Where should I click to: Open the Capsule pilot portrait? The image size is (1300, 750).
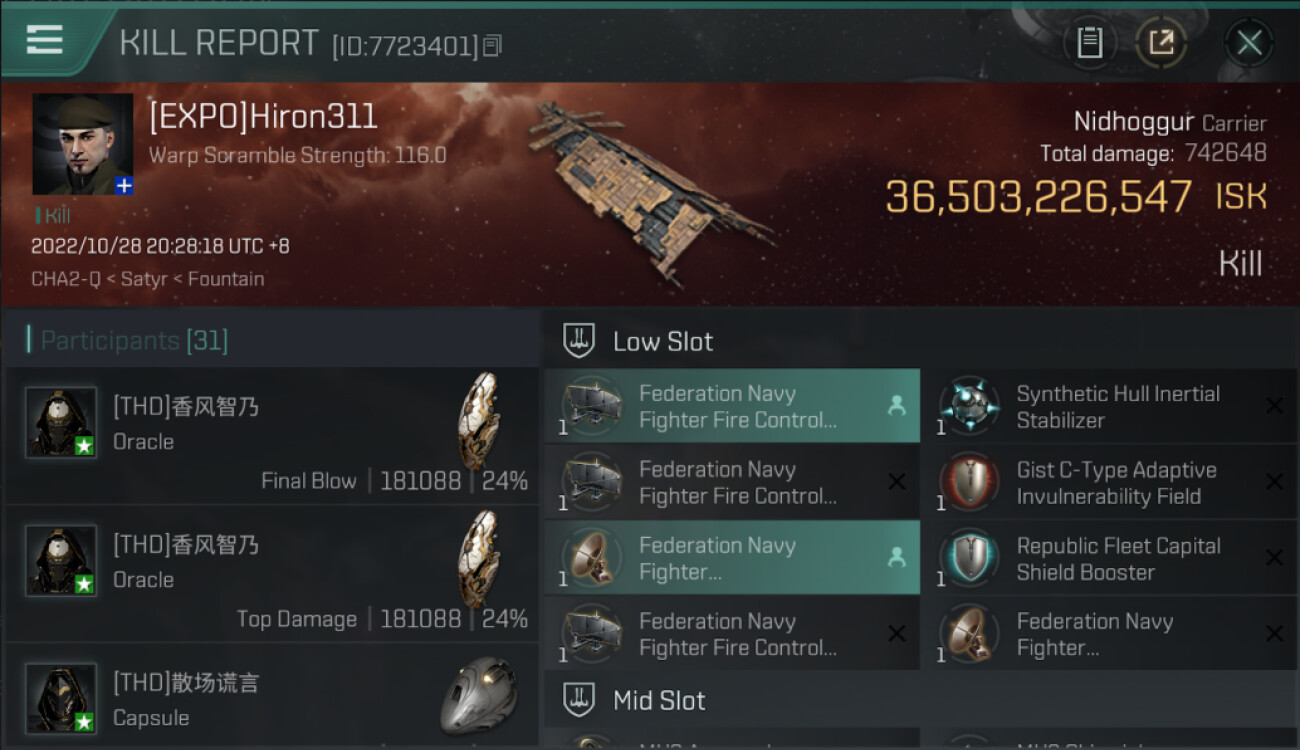[x=61, y=698]
